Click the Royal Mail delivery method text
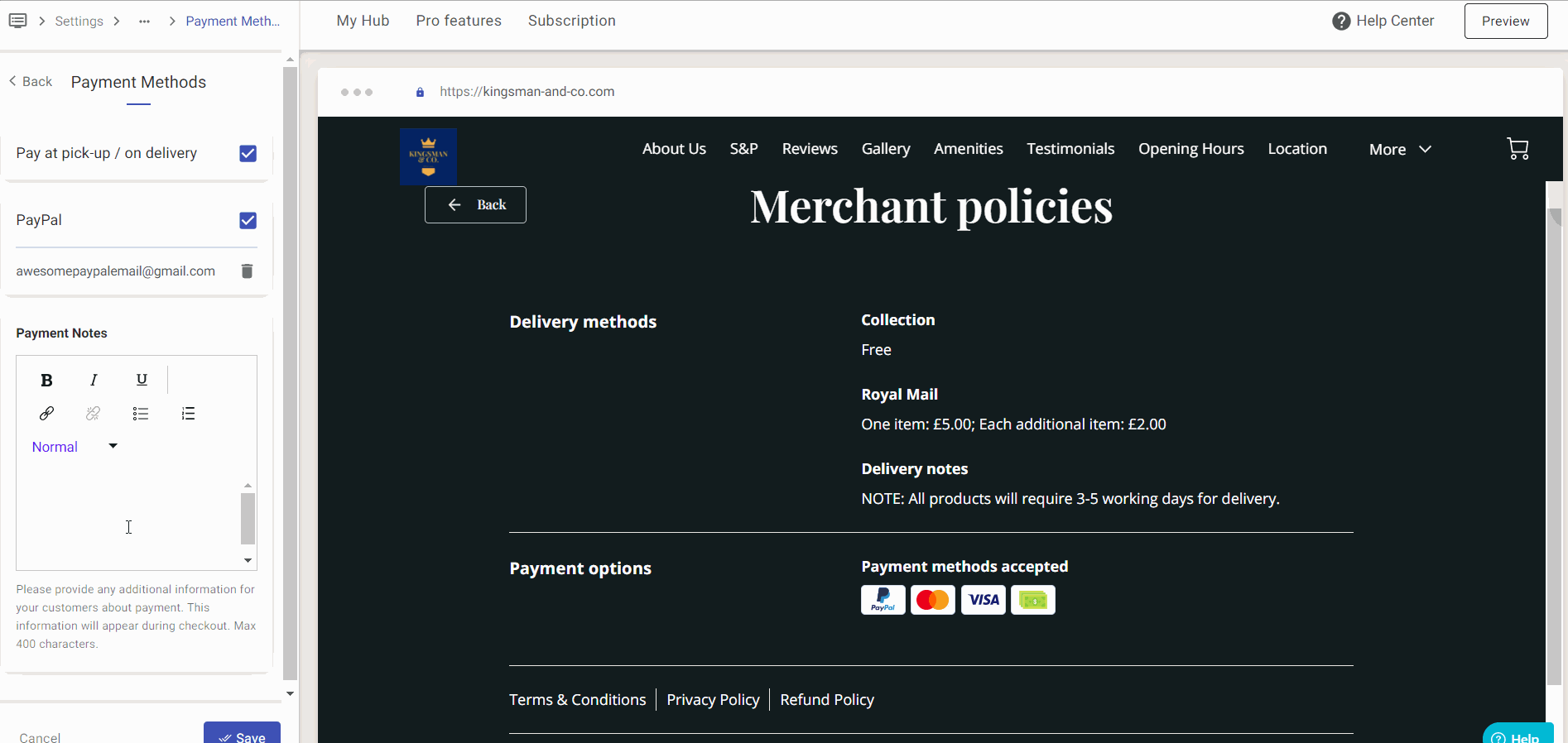1568x743 pixels. click(899, 395)
